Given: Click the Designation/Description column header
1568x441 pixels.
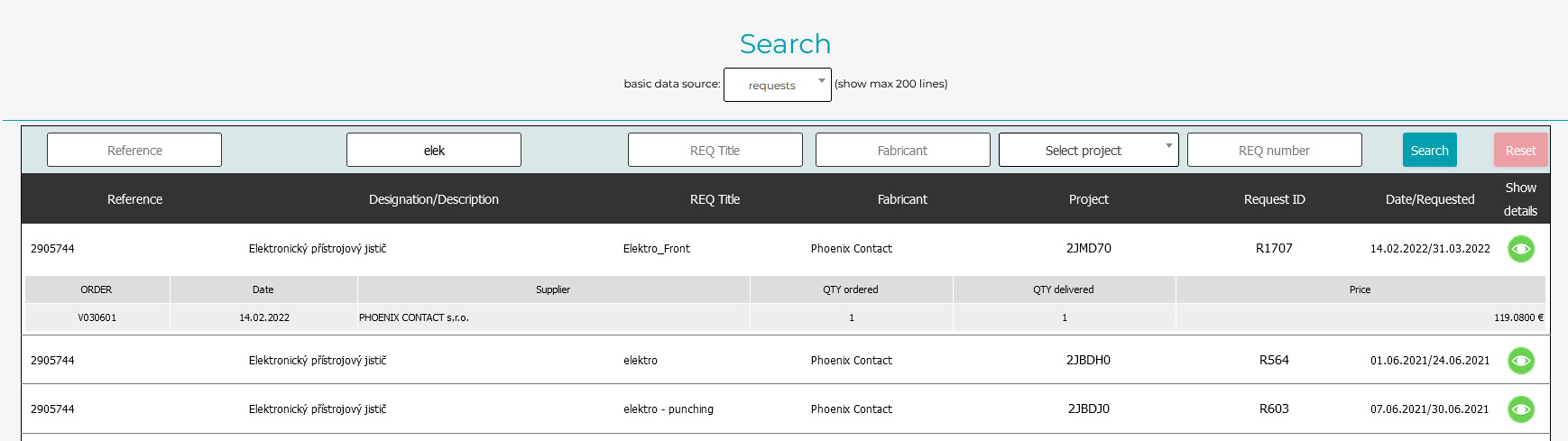Looking at the screenshot, I should (434, 199).
